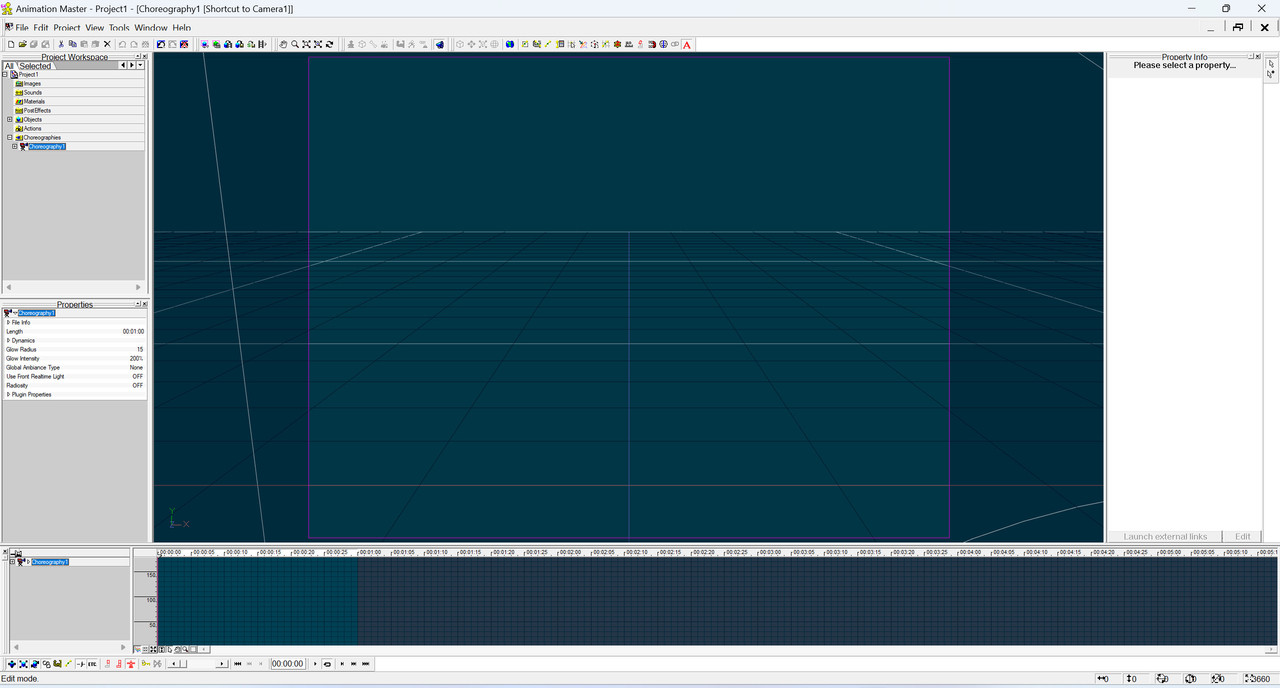Jump to the first frame button
Viewport: 1280px width, 688px height.
tap(237, 664)
